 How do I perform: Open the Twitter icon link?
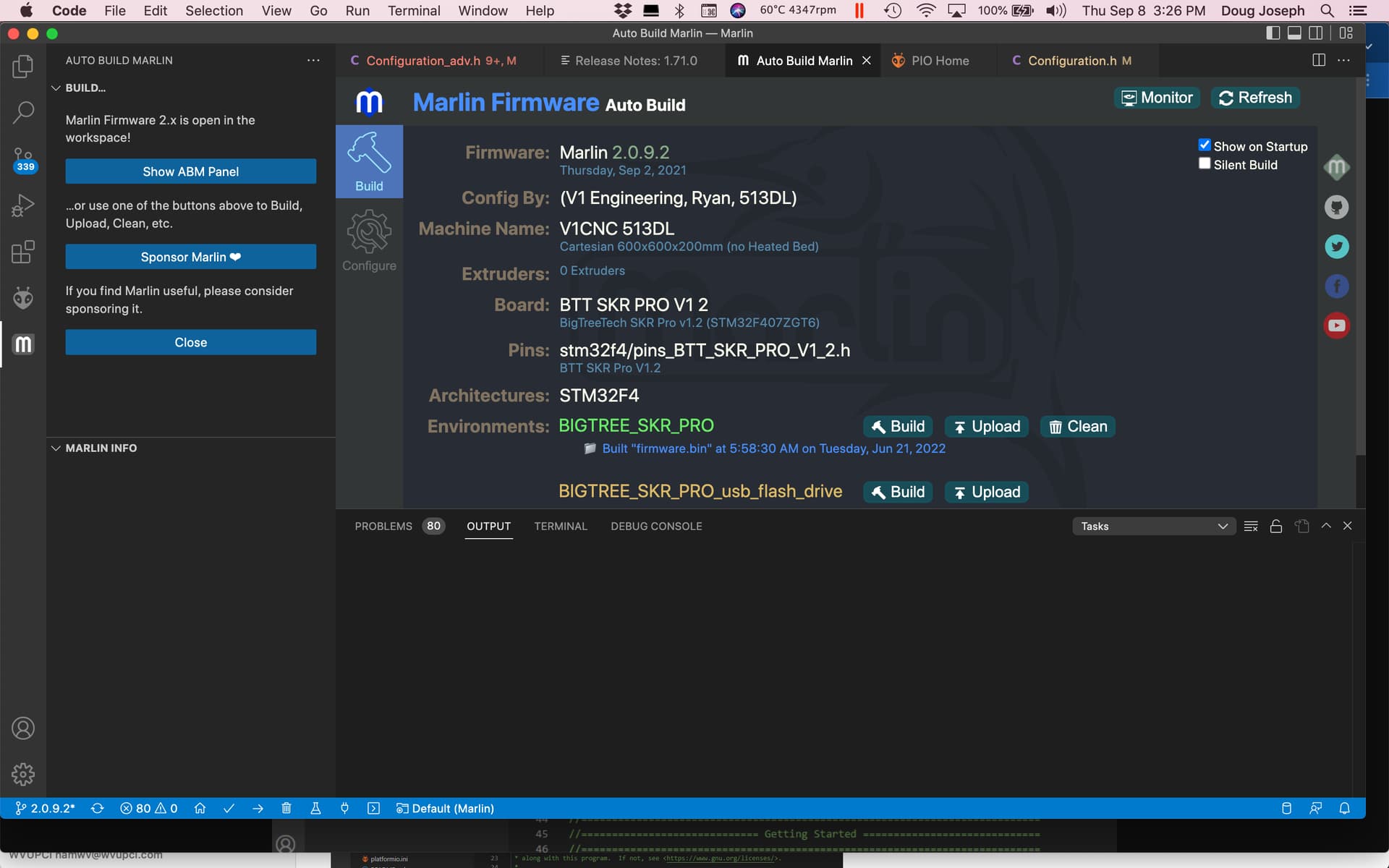(1336, 247)
